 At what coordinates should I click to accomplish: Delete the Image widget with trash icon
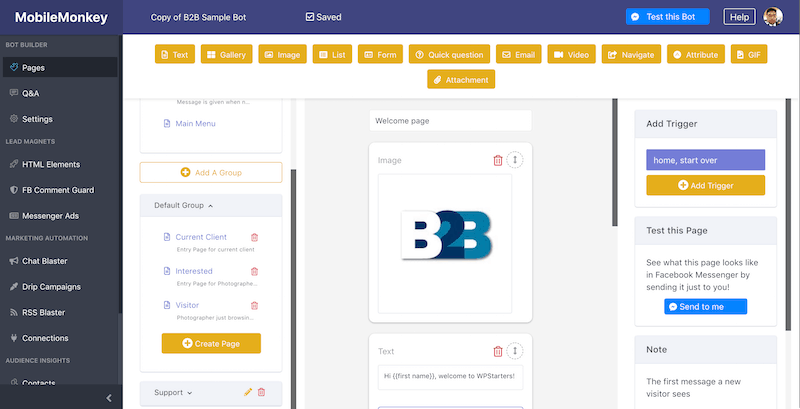pyautogui.click(x=498, y=160)
